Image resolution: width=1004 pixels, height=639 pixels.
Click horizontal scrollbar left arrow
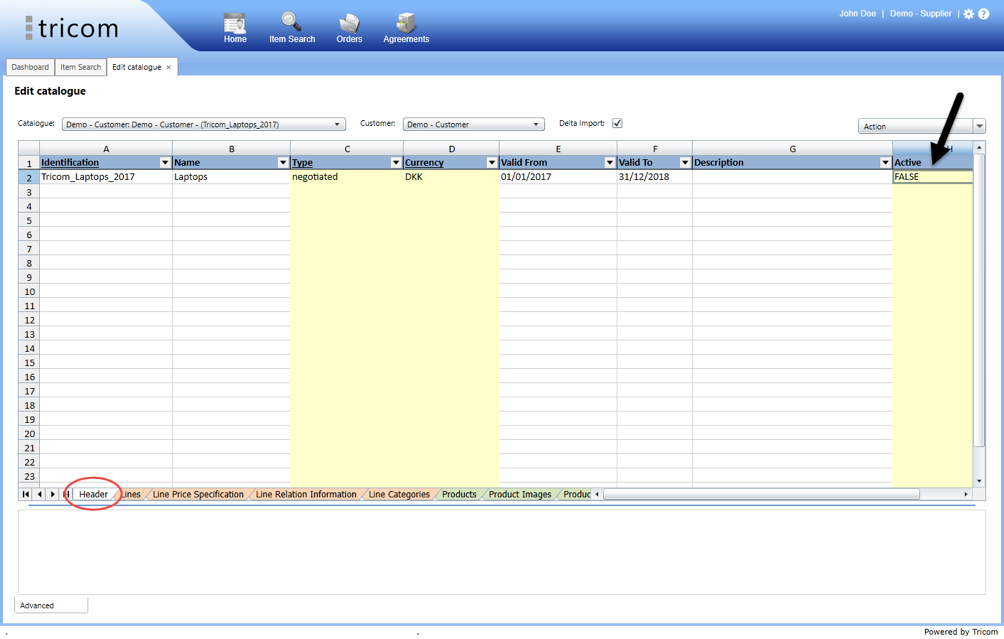597,494
